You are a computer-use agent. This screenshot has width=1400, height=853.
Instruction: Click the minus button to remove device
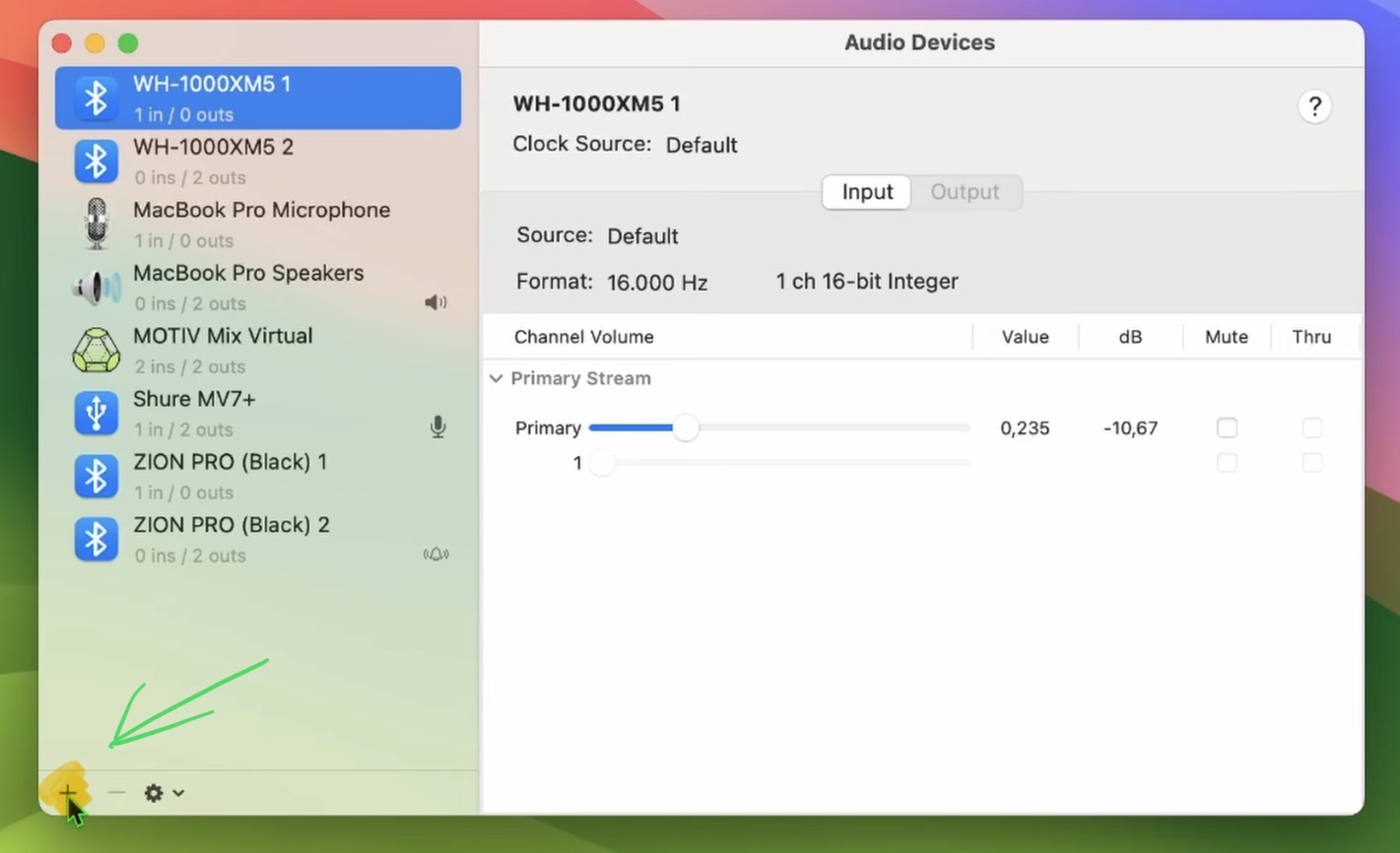point(116,792)
